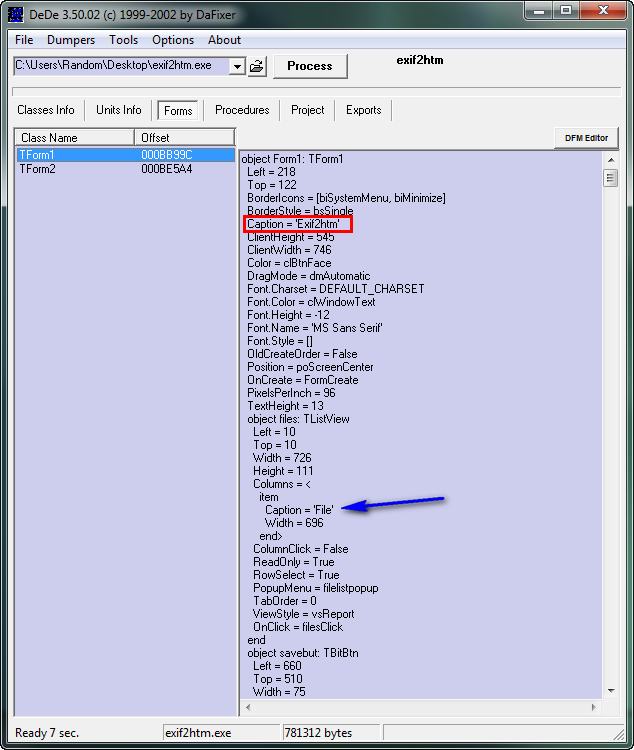Click the line "Width = 696"
Screen dimensions: 634x750
(x=294, y=523)
